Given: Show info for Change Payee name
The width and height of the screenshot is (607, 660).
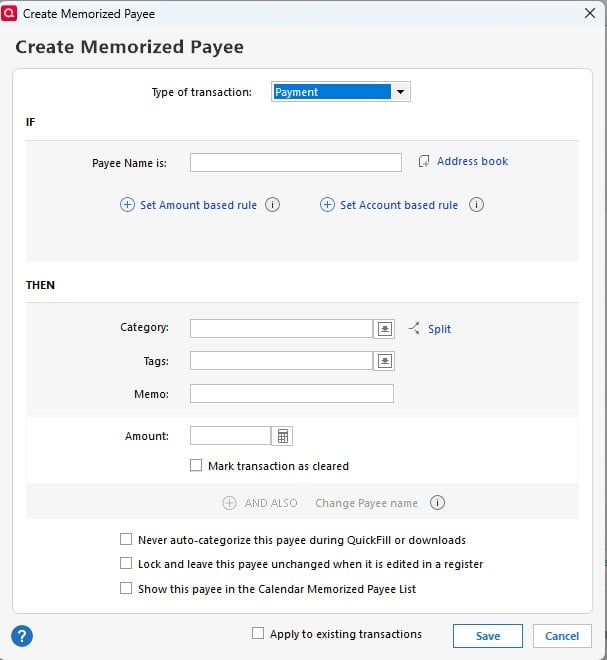Looking at the screenshot, I should pos(437,503).
